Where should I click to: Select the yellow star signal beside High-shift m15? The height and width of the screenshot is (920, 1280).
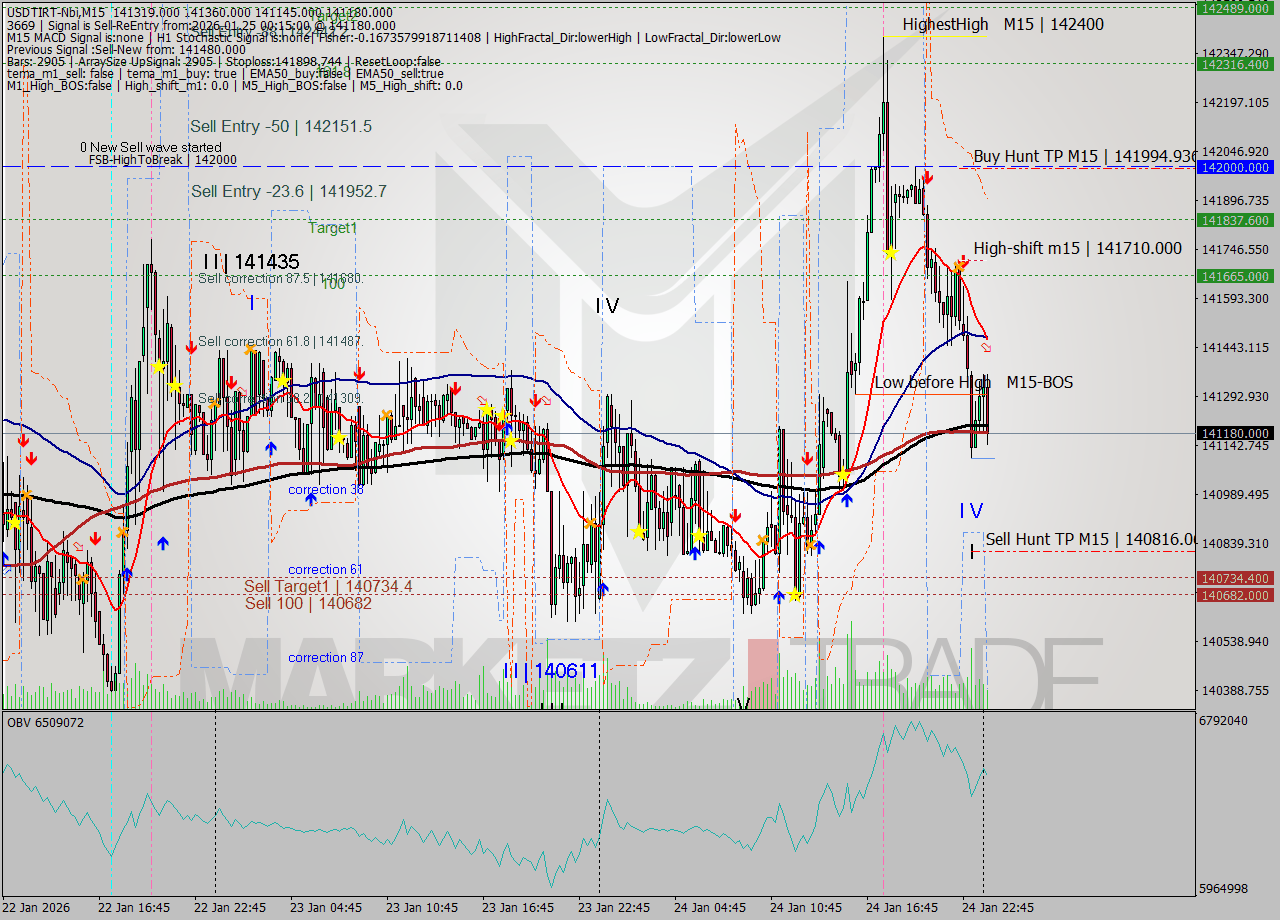click(x=892, y=253)
